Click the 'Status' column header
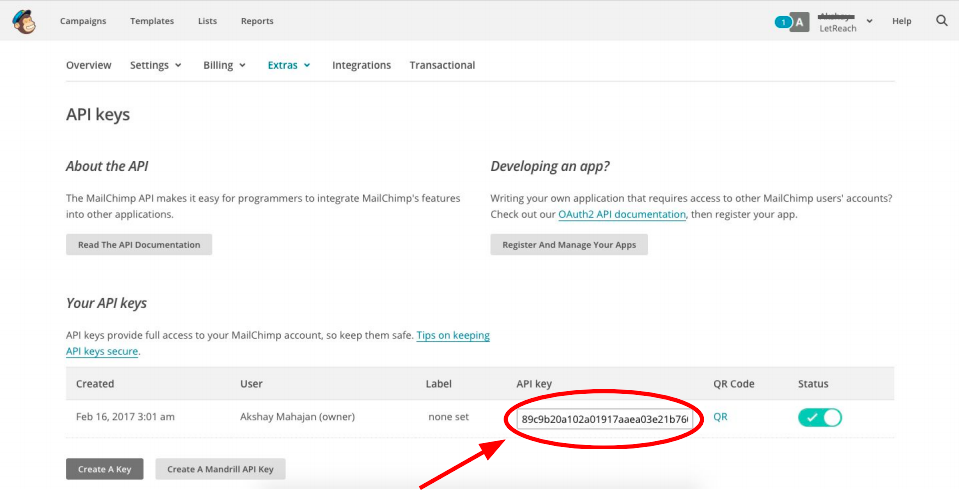959x491 pixels. pyautogui.click(x=813, y=384)
